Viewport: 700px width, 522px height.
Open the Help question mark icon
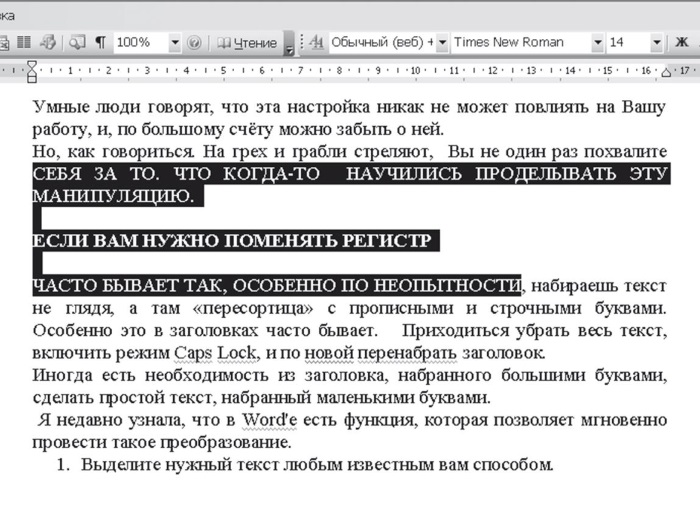194,43
